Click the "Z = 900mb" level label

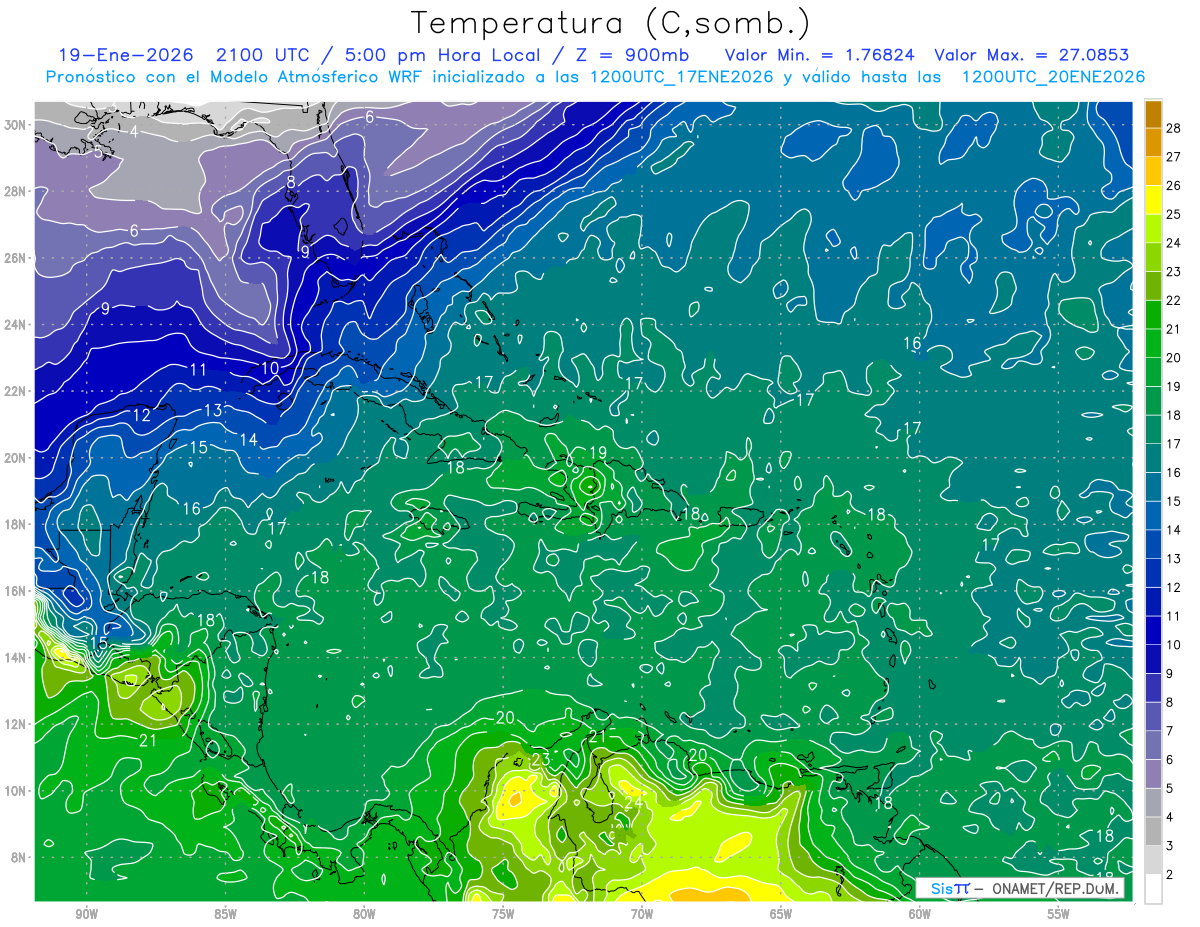(x=630, y=55)
